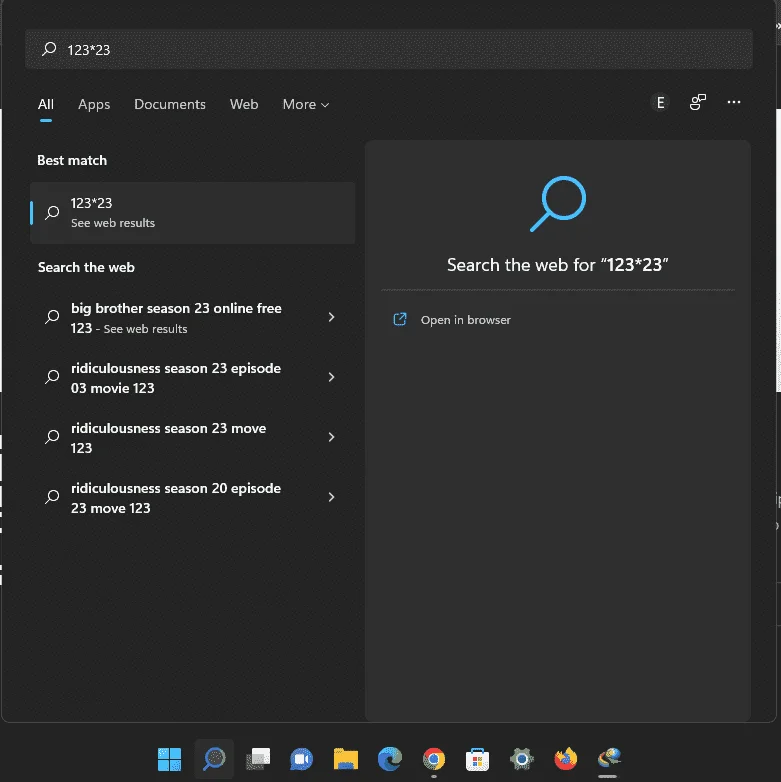Open the Chat (Teams) taskbar icon

[302, 759]
